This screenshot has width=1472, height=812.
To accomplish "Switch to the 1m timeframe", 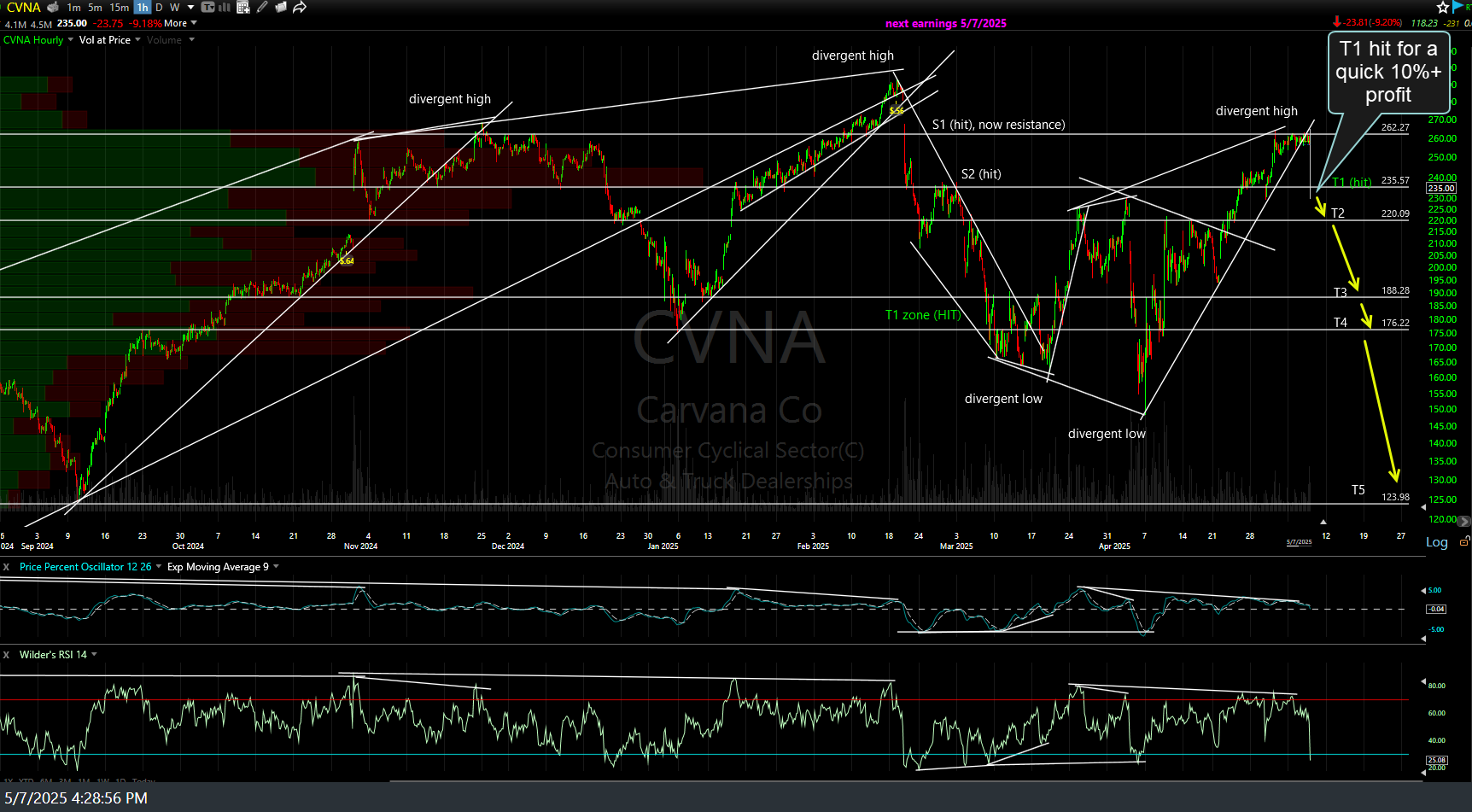I will coord(74,8).
